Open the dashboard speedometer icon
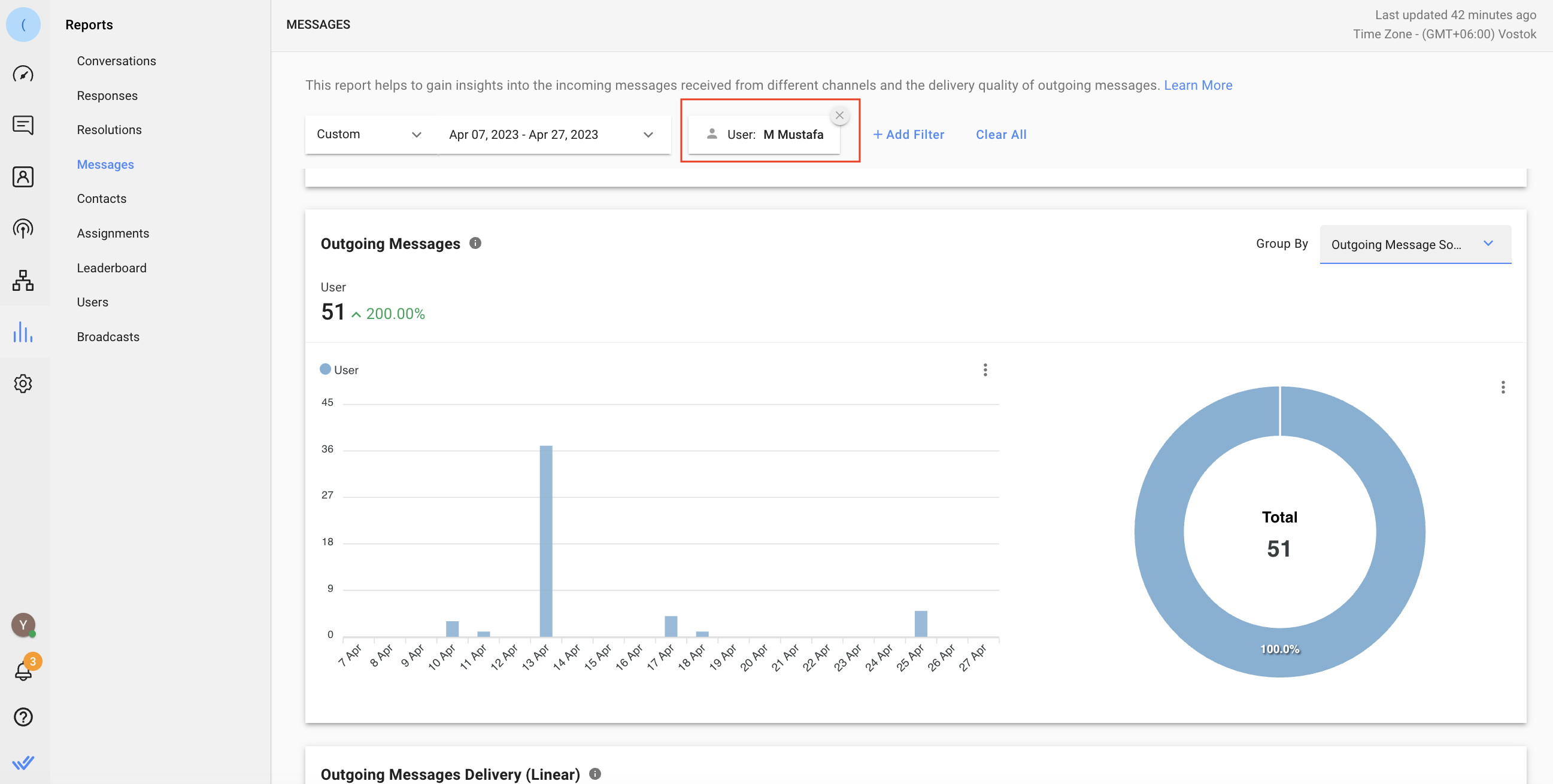The height and width of the screenshot is (784, 1553). coord(23,74)
